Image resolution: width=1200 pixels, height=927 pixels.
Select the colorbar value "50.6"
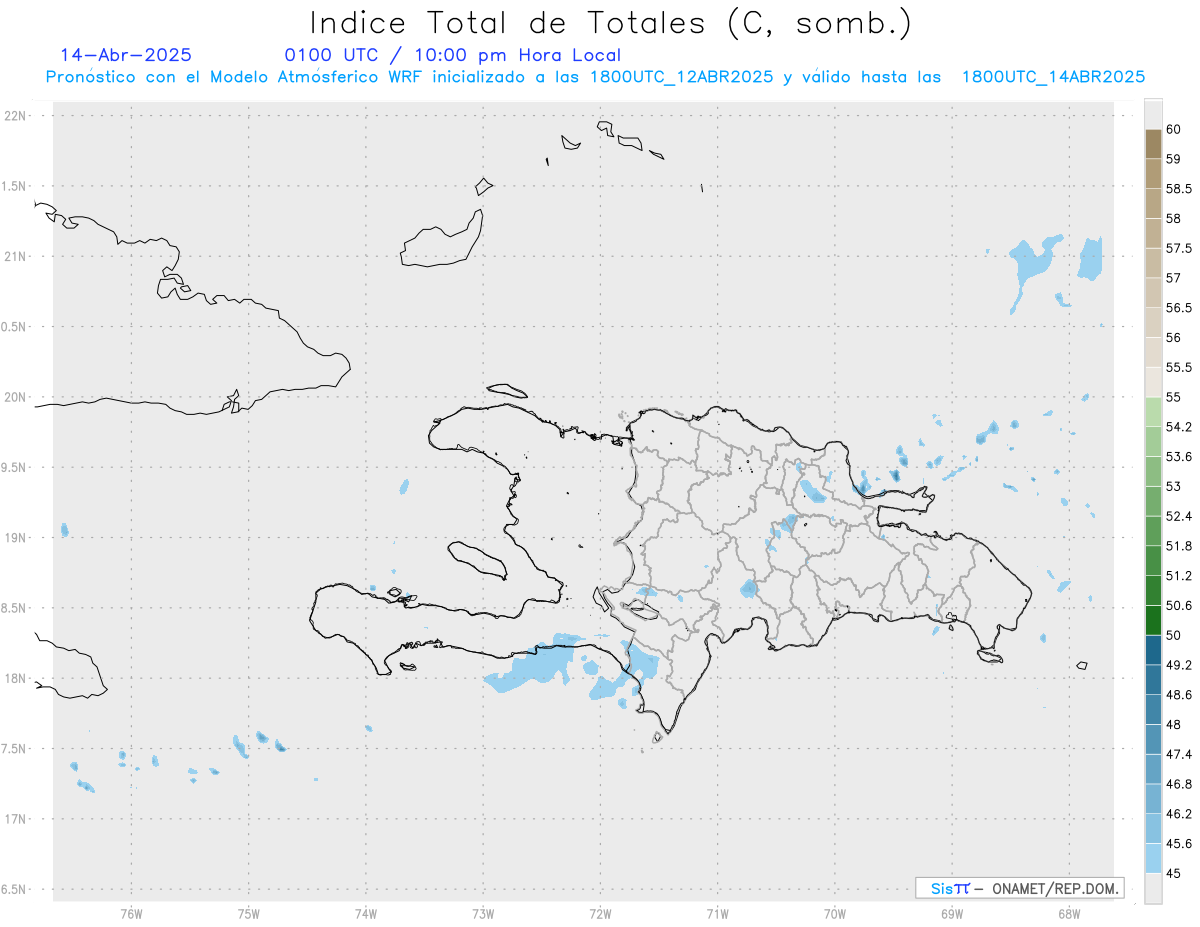tap(1178, 605)
